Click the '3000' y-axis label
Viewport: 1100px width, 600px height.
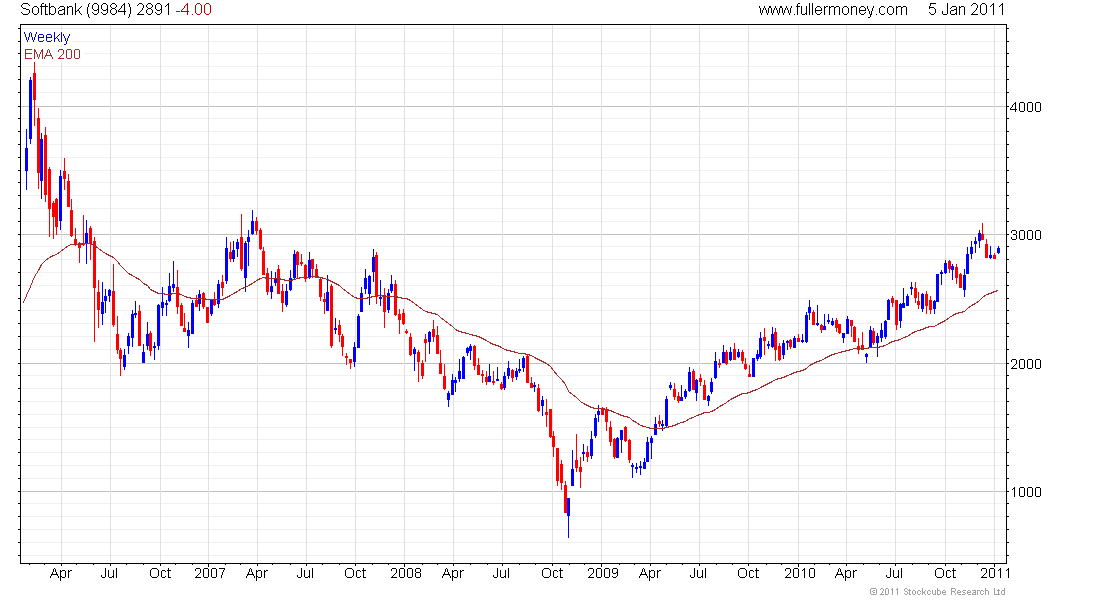(1026, 235)
